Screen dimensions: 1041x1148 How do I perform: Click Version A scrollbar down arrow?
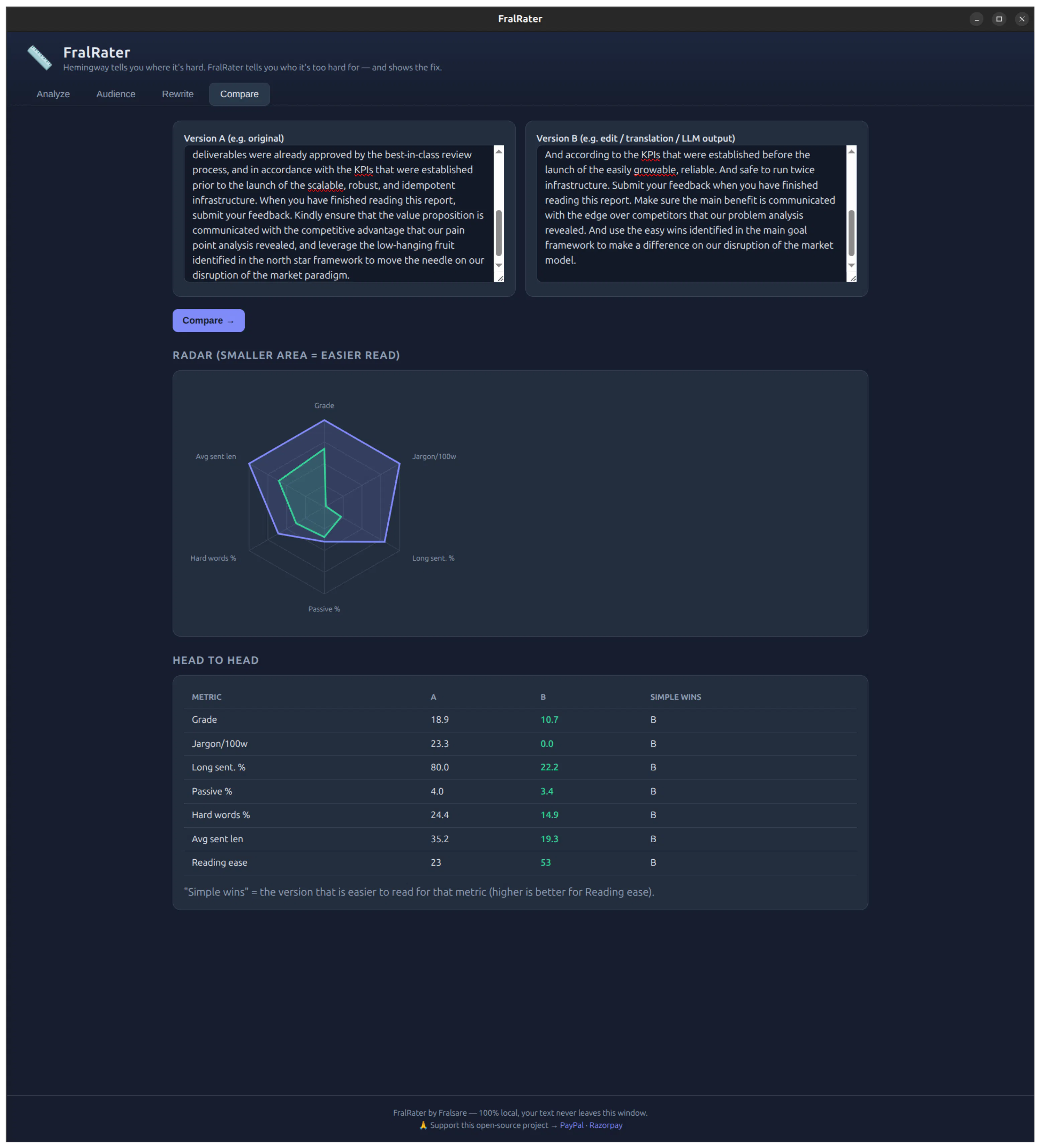click(x=499, y=265)
